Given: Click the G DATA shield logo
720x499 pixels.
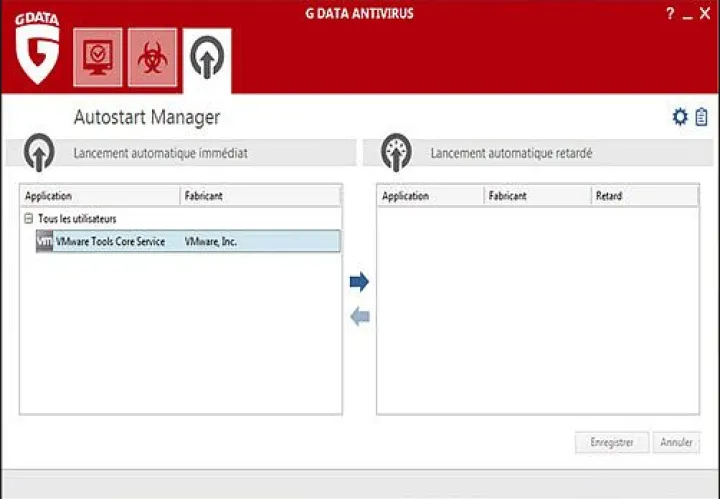Looking at the screenshot, I should coord(37,47).
